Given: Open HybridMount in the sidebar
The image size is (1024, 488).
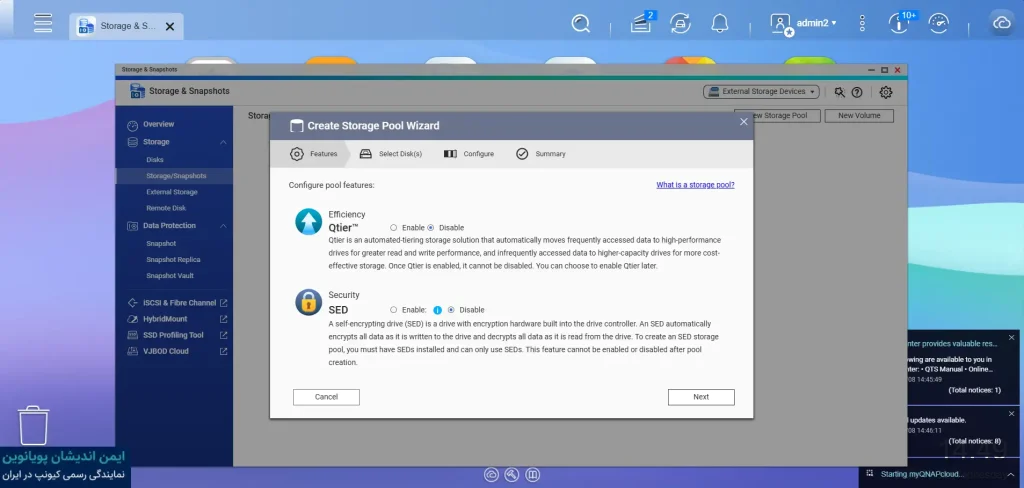Looking at the screenshot, I should [165, 319].
